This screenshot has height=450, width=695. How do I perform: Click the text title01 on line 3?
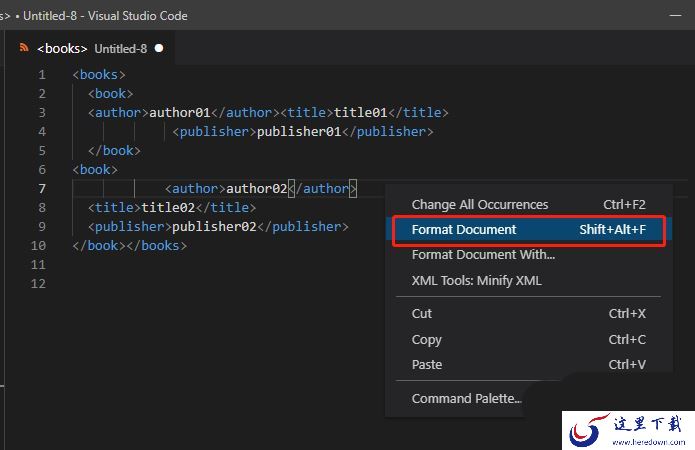[360, 113]
